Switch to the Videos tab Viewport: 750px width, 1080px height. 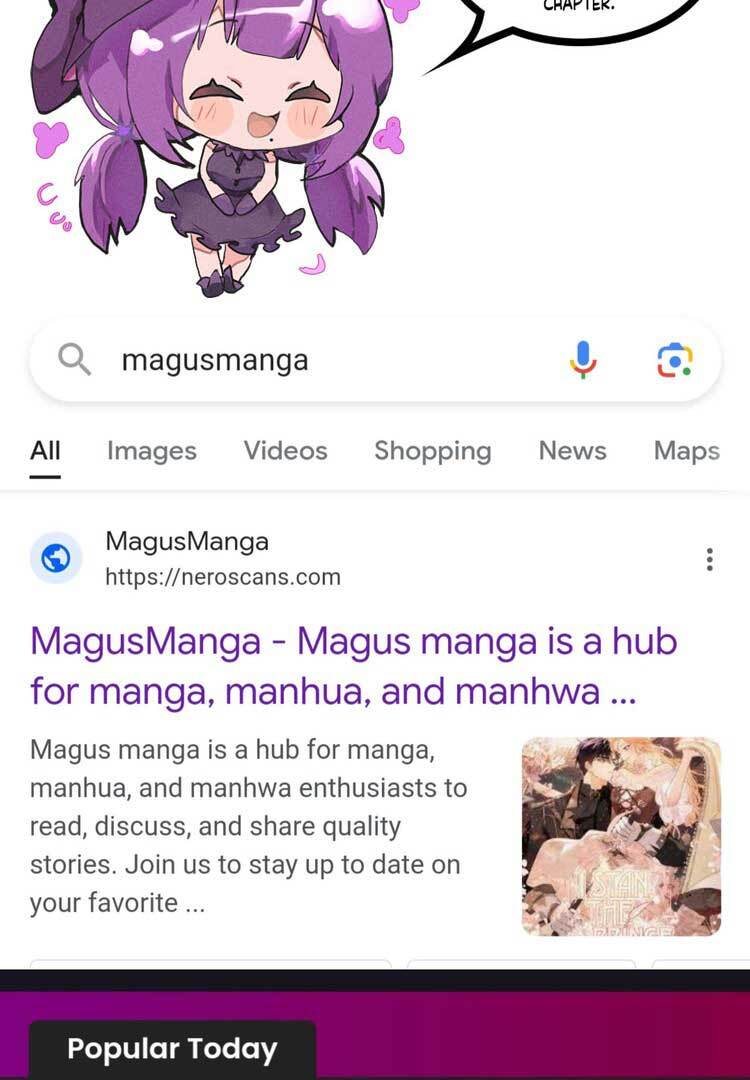pos(285,450)
